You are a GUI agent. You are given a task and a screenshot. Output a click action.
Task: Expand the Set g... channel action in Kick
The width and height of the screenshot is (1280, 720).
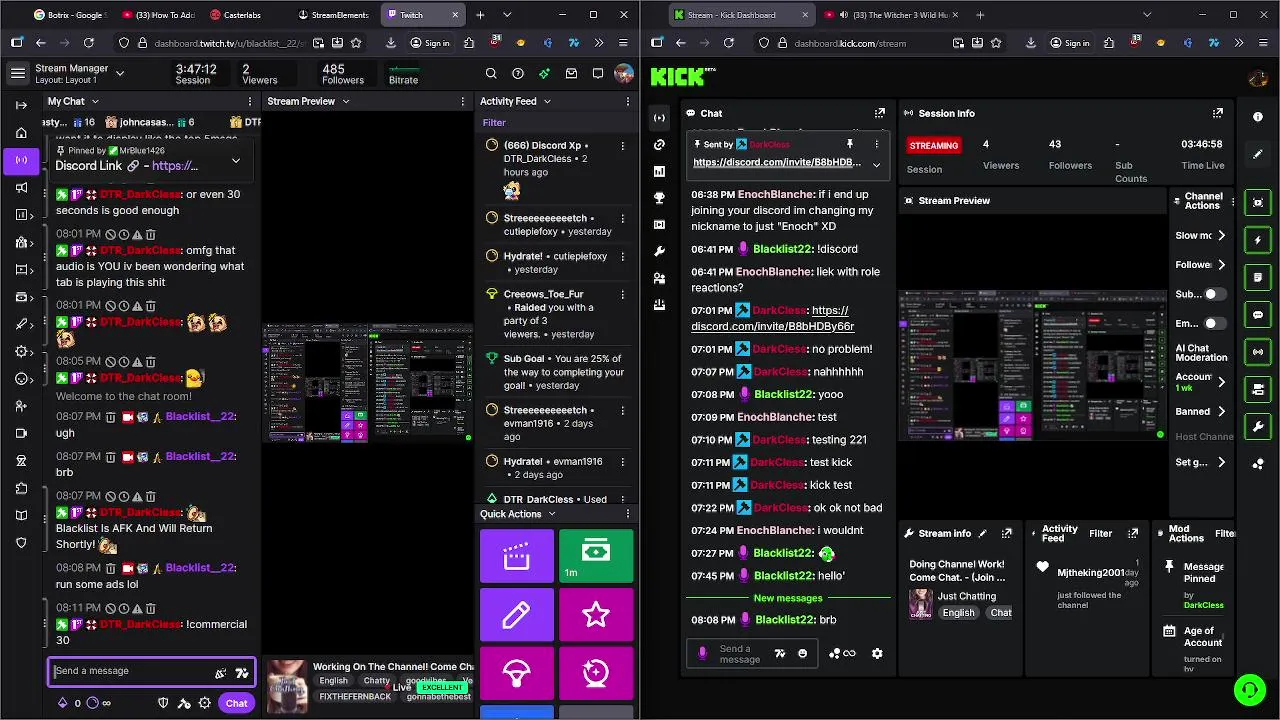coord(1221,462)
